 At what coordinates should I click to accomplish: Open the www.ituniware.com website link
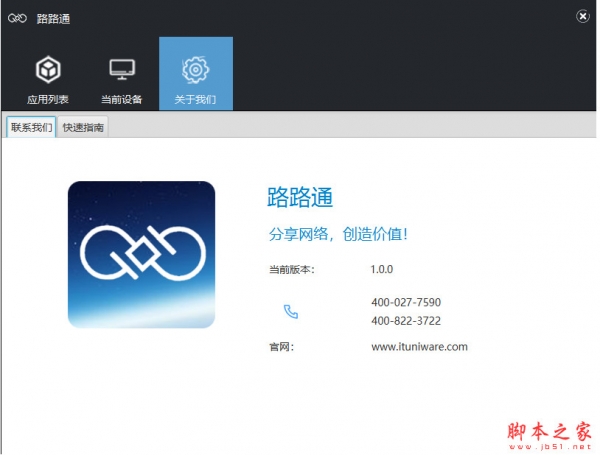click(419, 347)
